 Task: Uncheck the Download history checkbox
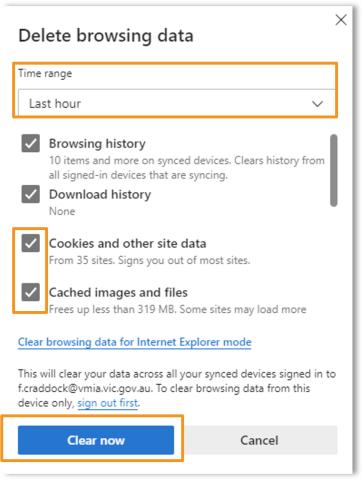tap(31, 194)
